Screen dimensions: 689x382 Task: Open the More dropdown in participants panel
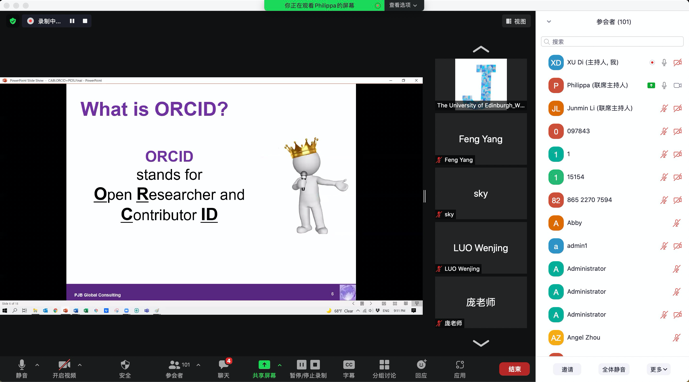(x=658, y=369)
